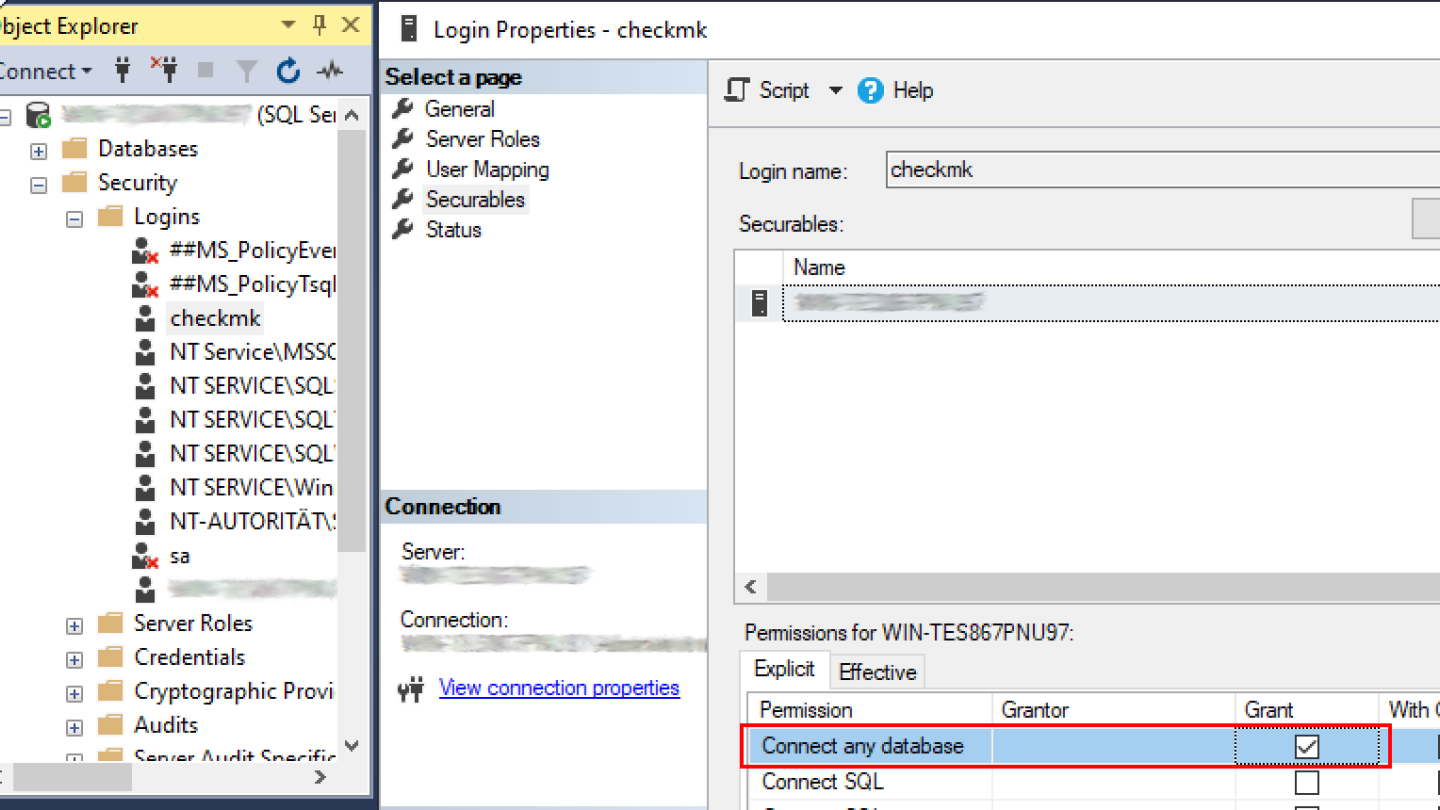Switch to the Explicit tab

coord(784,669)
